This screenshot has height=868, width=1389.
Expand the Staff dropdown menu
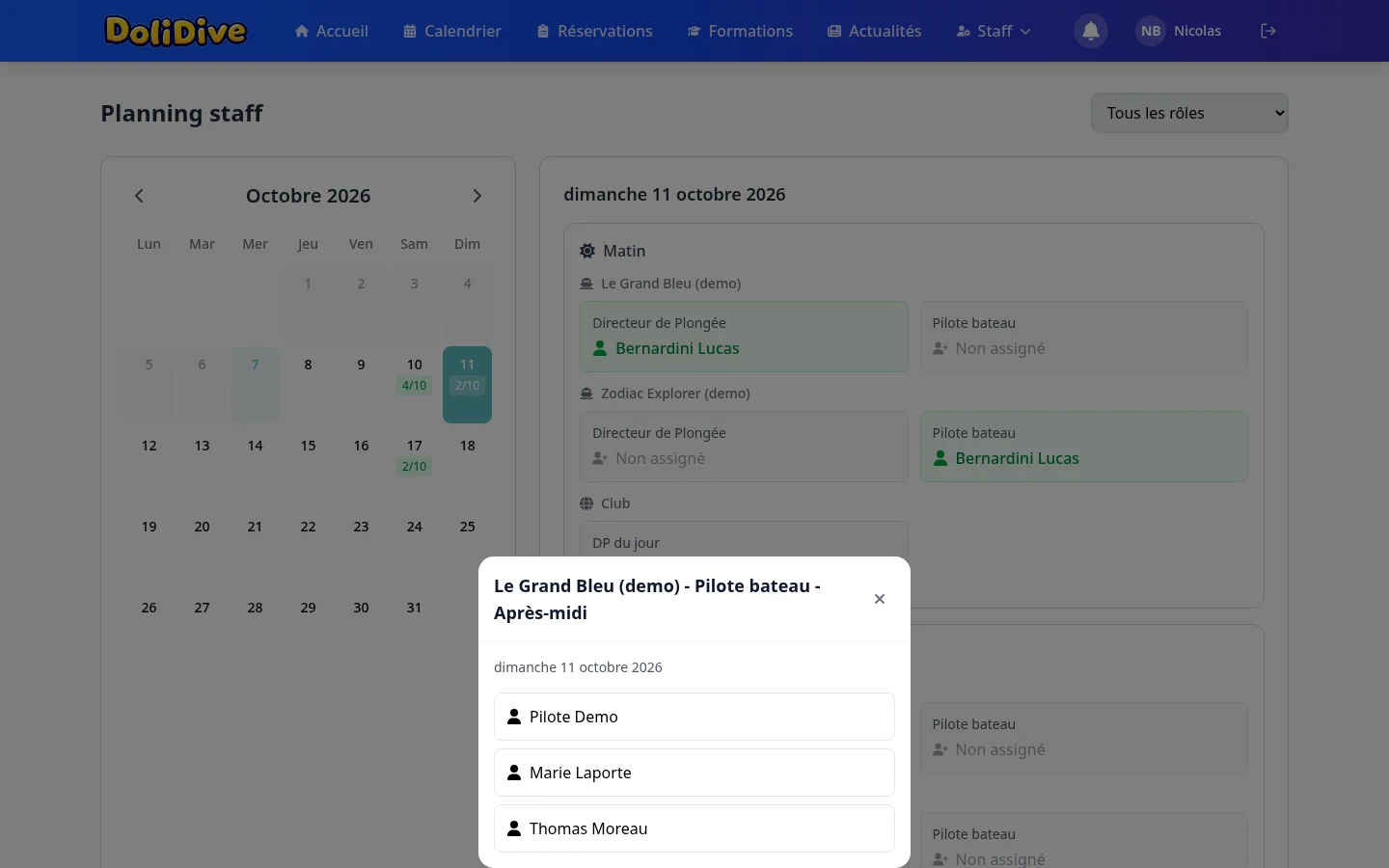point(994,31)
